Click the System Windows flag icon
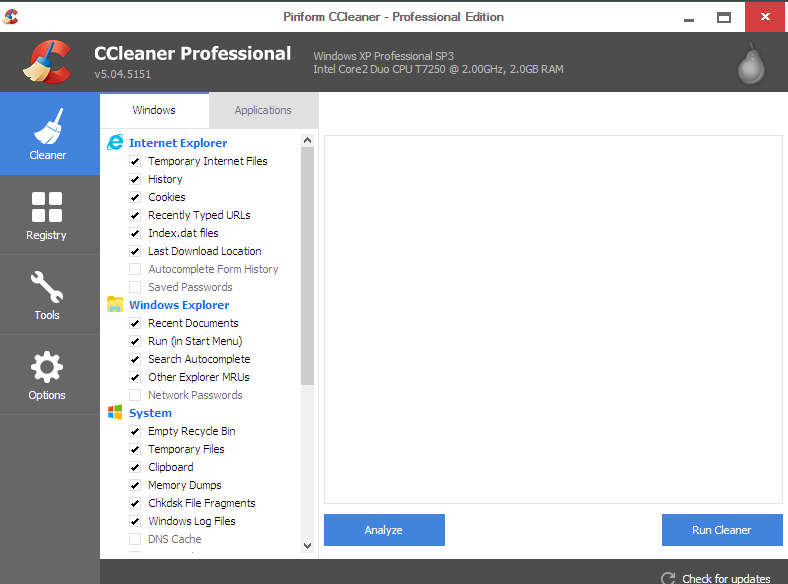This screenshot has height=584, width=788. (115, 413)
